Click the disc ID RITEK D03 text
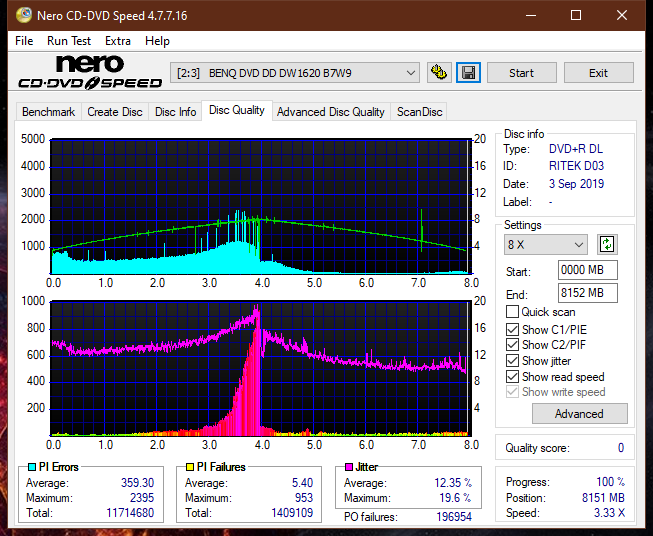This screenshot has height=536, width=653. pyautogui.click(x=576, y=166)
